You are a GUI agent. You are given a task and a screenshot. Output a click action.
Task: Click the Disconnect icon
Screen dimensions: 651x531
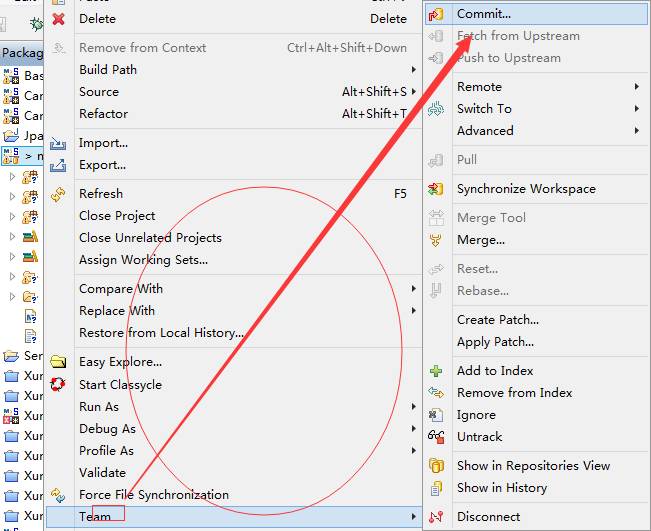click(436, 517)
